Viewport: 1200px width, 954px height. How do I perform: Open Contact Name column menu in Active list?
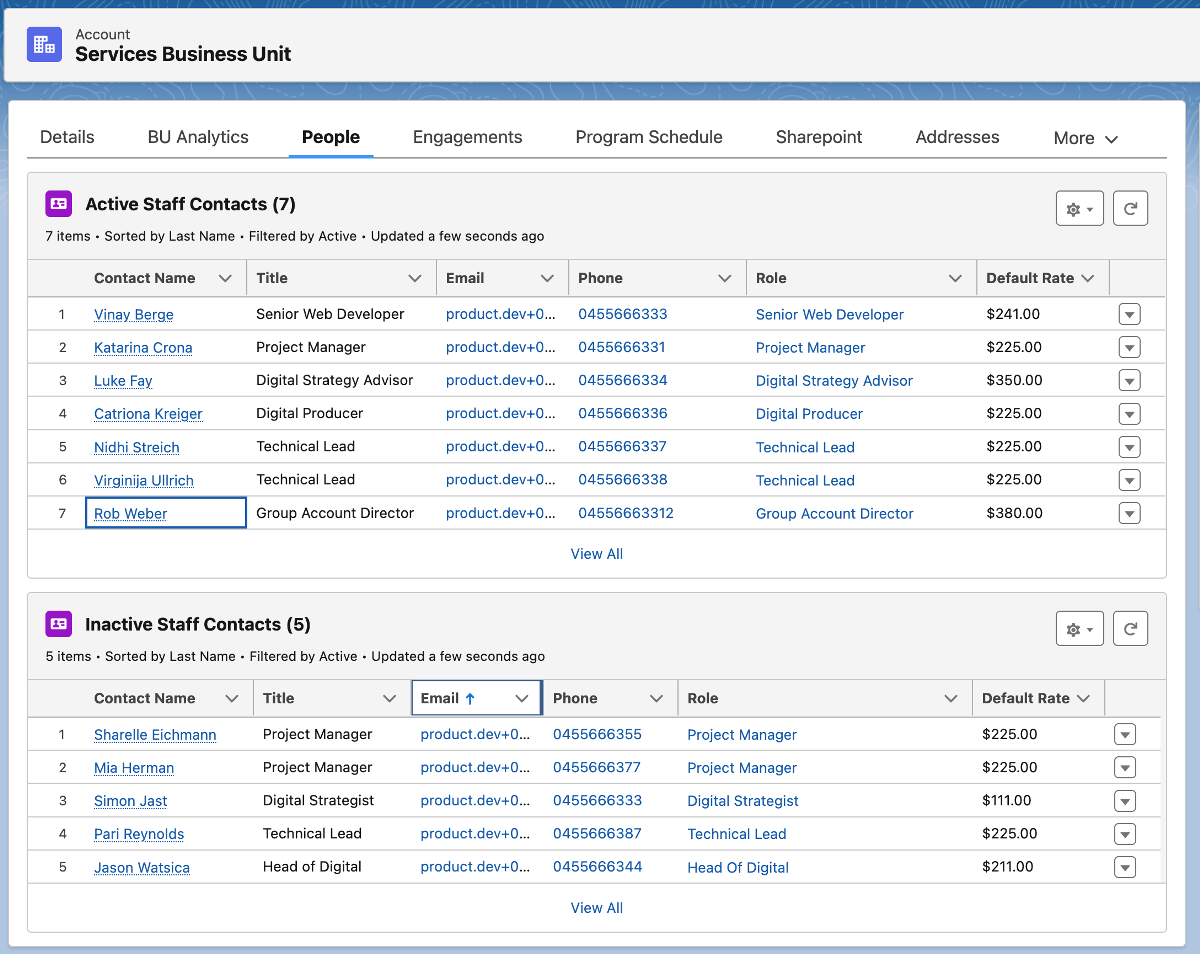click(x=225, y=278)
